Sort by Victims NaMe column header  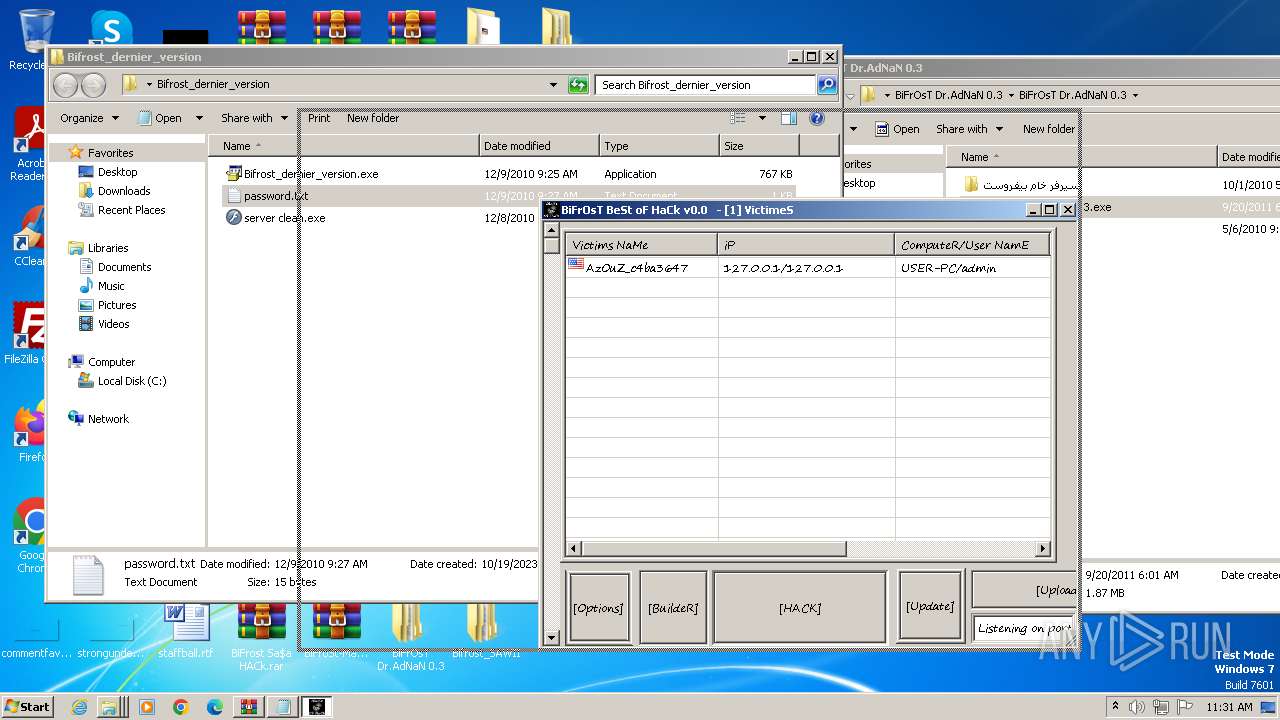[x=642, y=245]
